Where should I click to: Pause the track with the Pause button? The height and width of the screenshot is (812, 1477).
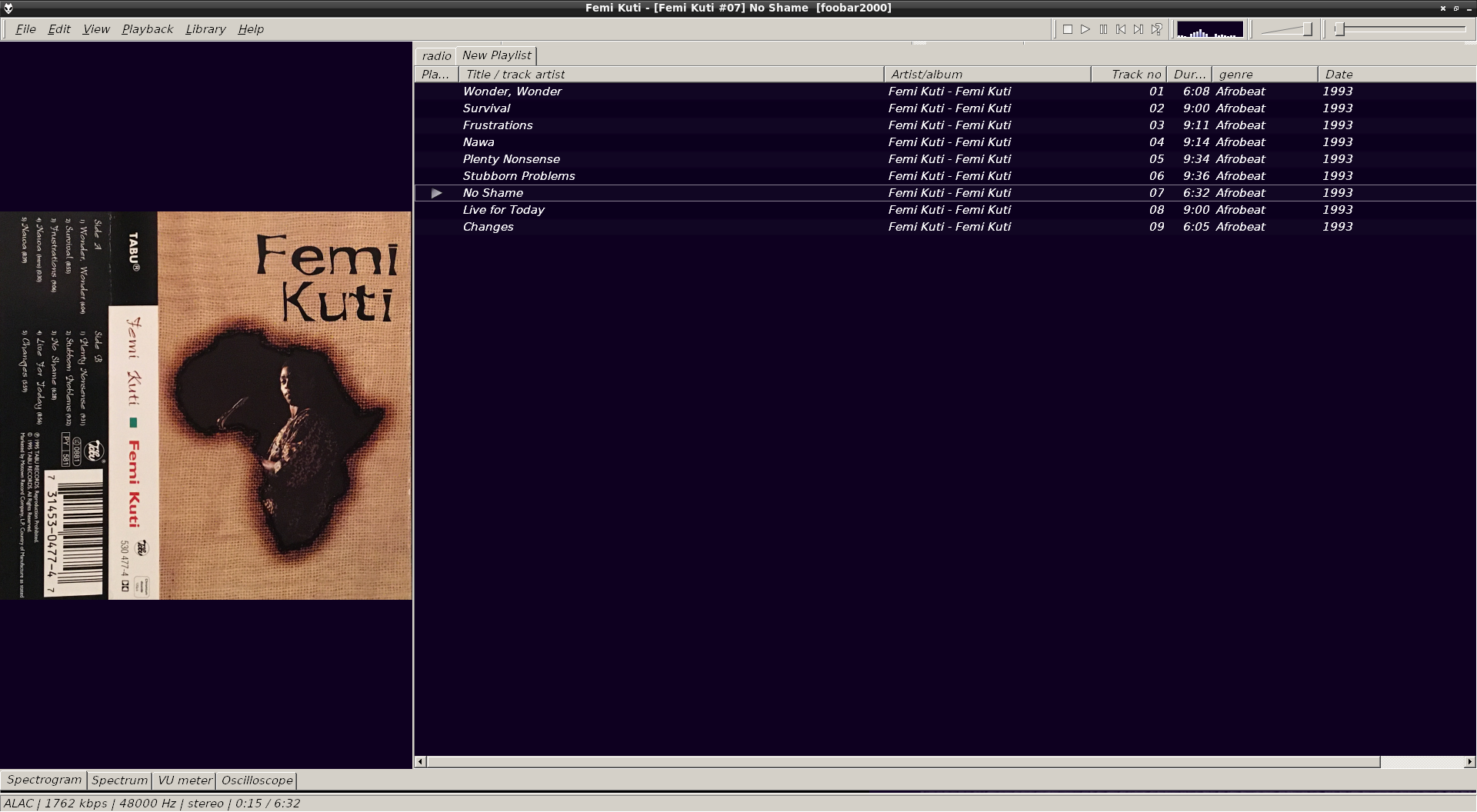[x=1103, y=29]
